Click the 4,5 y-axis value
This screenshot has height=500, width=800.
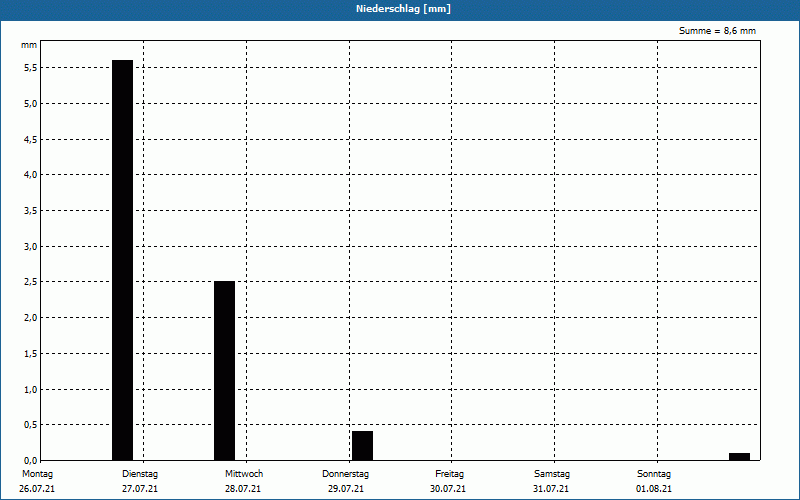pyautogui.click(x=31, y=139)
